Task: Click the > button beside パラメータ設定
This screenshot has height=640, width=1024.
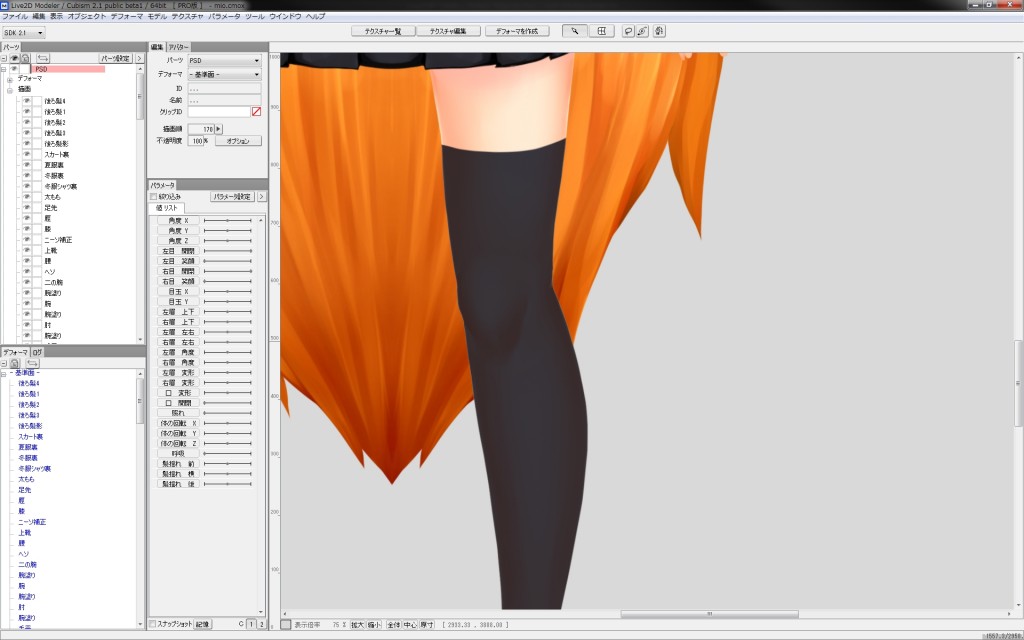Action: [261, 196]
